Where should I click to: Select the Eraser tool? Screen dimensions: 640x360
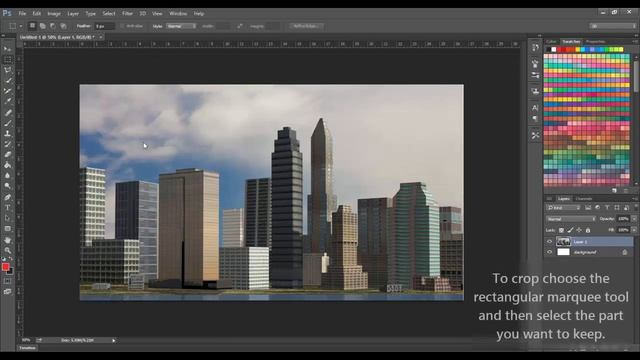[x=7, y=155]
